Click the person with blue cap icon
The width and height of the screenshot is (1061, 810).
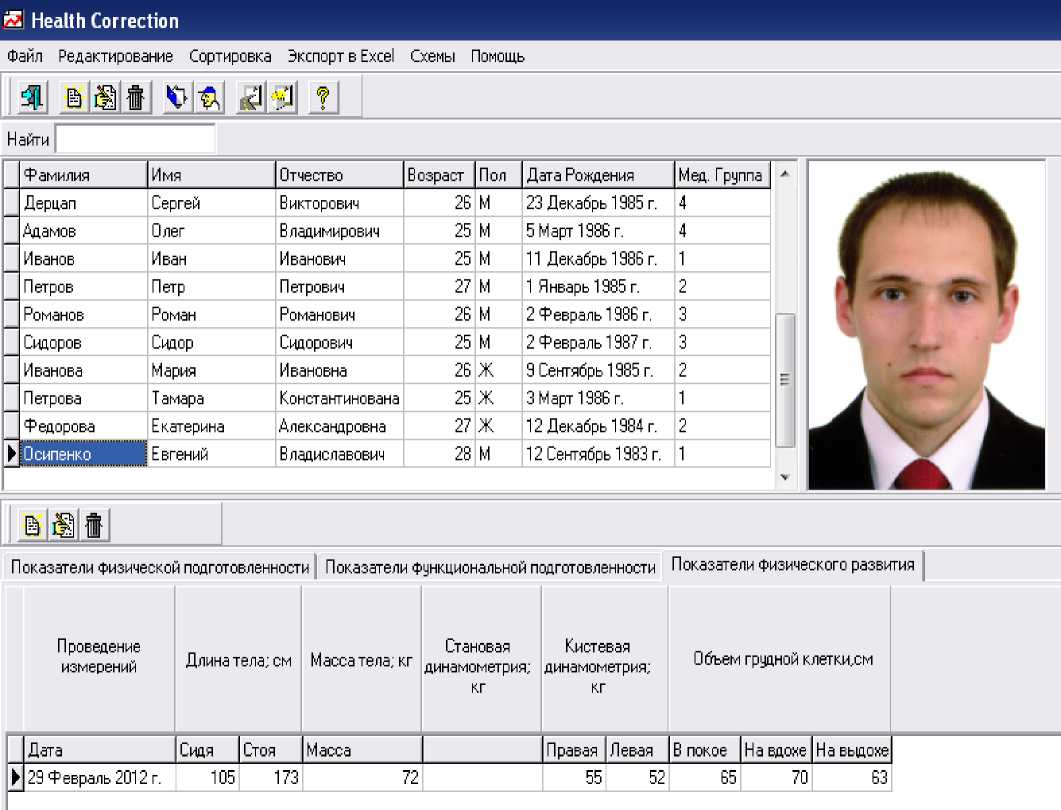click(x=208, y=97)
